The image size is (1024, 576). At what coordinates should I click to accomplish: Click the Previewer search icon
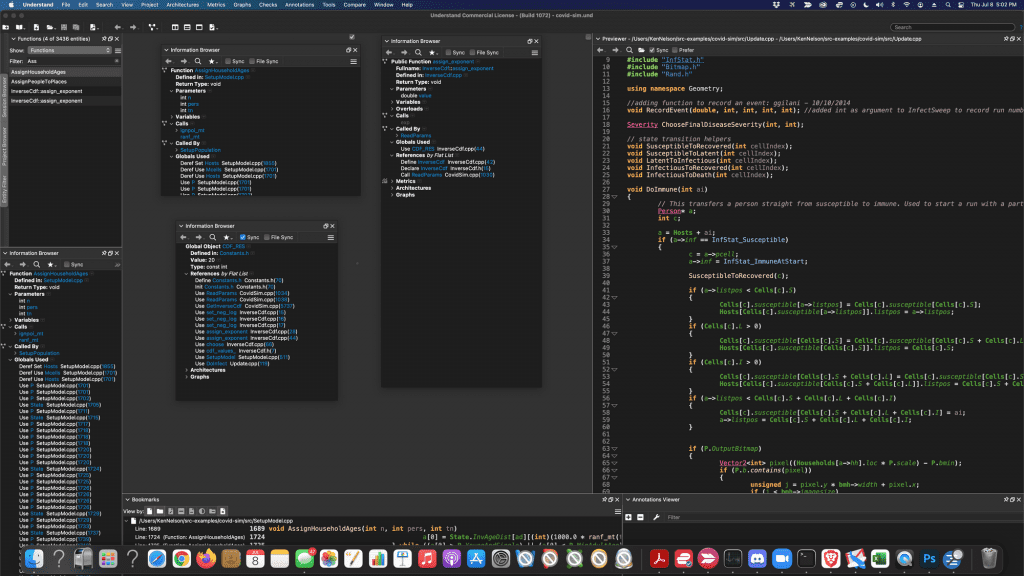coord(630,50)
